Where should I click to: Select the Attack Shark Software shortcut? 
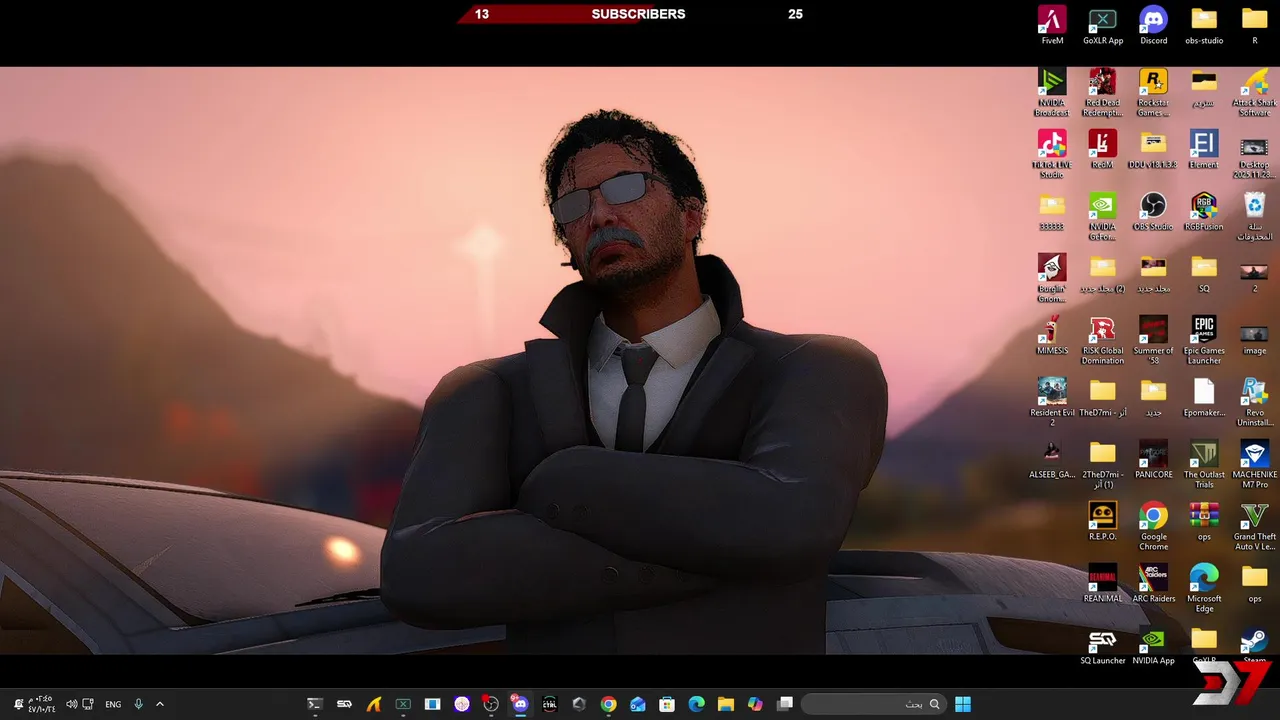[1254, 92]
